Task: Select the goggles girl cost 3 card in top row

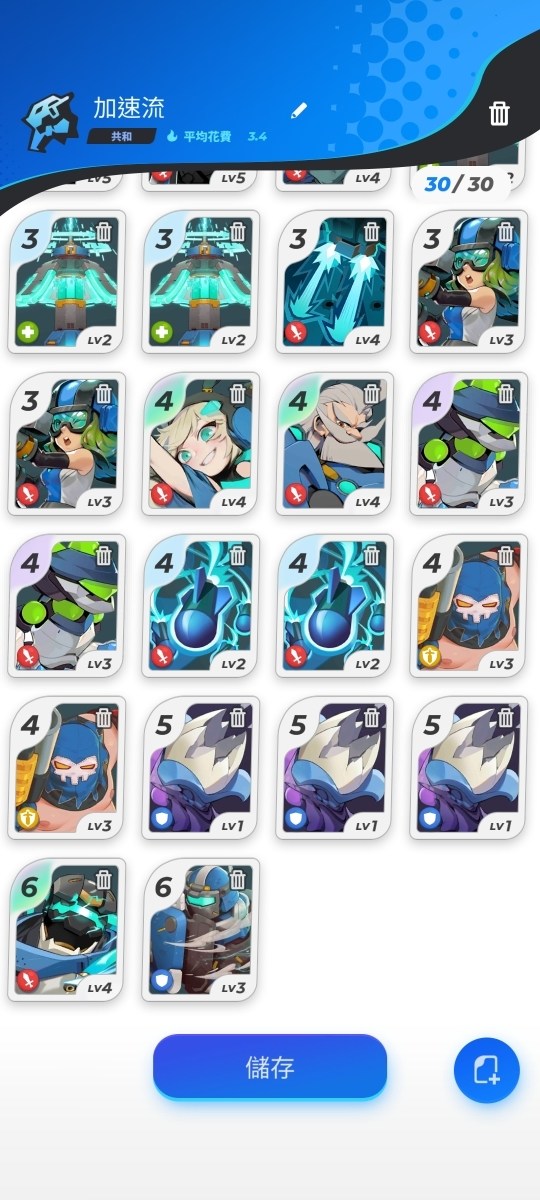Action: (x=469, y=282)
